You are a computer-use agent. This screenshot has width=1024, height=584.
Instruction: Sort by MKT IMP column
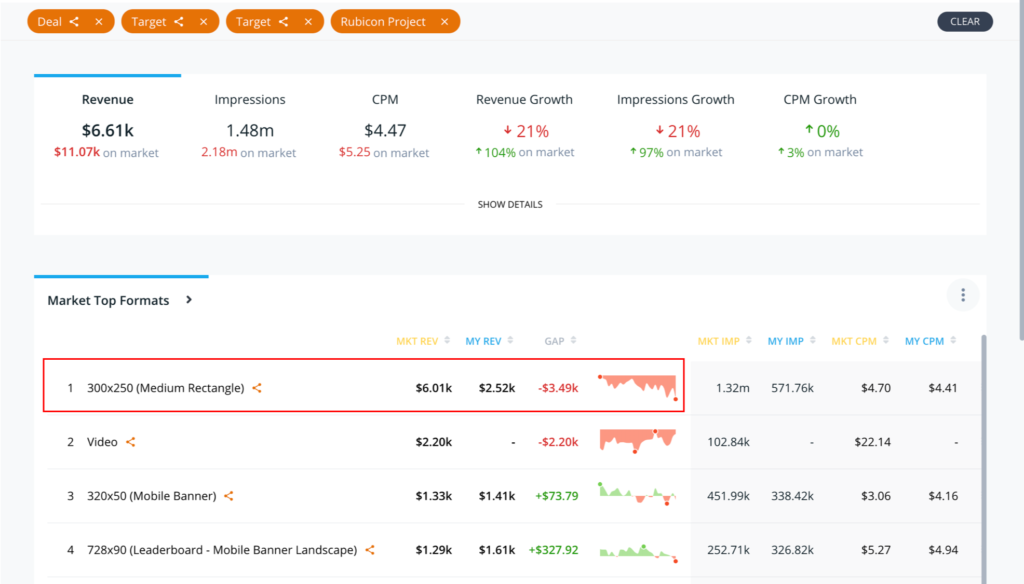[x=724, y=341]
